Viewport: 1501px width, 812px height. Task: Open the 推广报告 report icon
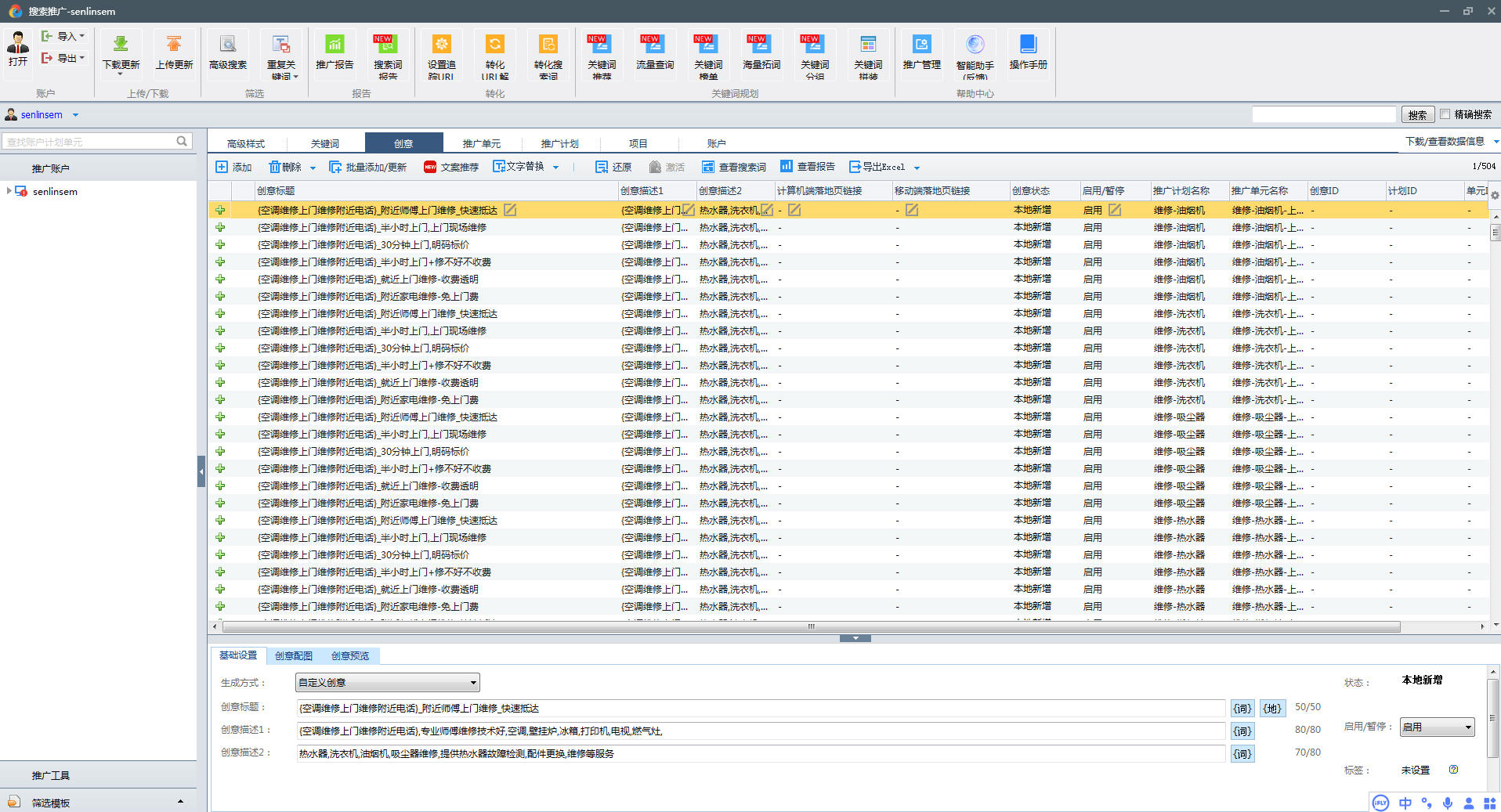[335, 45]
